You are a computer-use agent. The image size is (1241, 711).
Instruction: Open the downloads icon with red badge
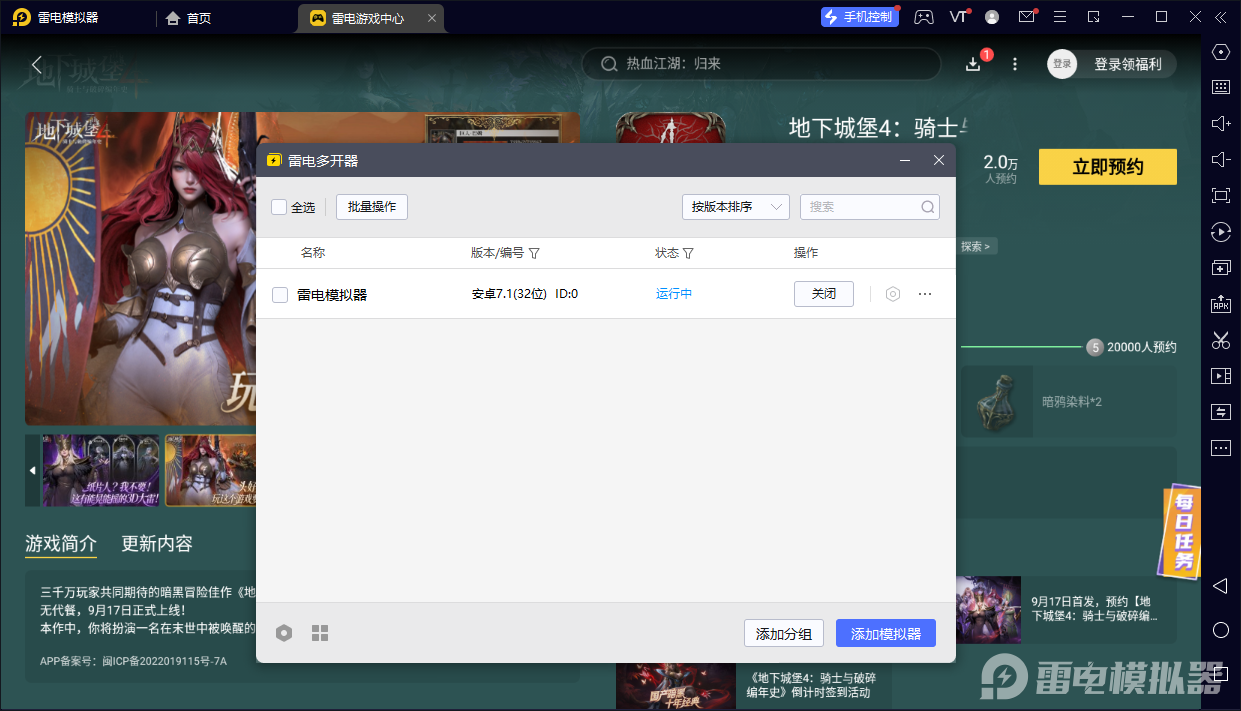tap(973, 64)
